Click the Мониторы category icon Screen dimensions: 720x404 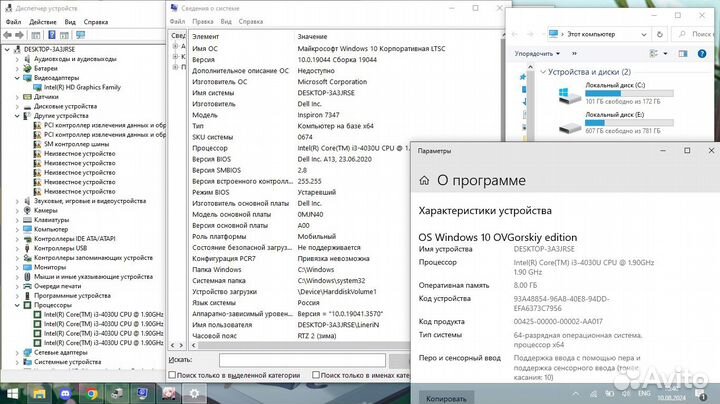(x=28, y=267)
